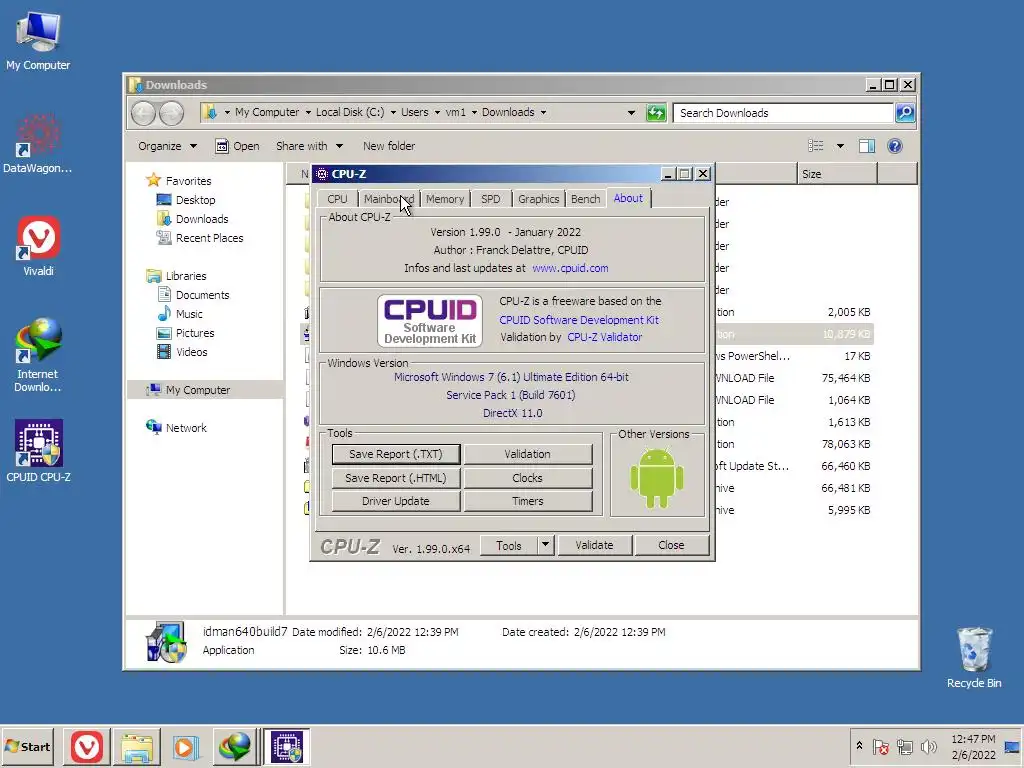
Task: Expand the address bar history dropdown
Action: tap(631, 113)
